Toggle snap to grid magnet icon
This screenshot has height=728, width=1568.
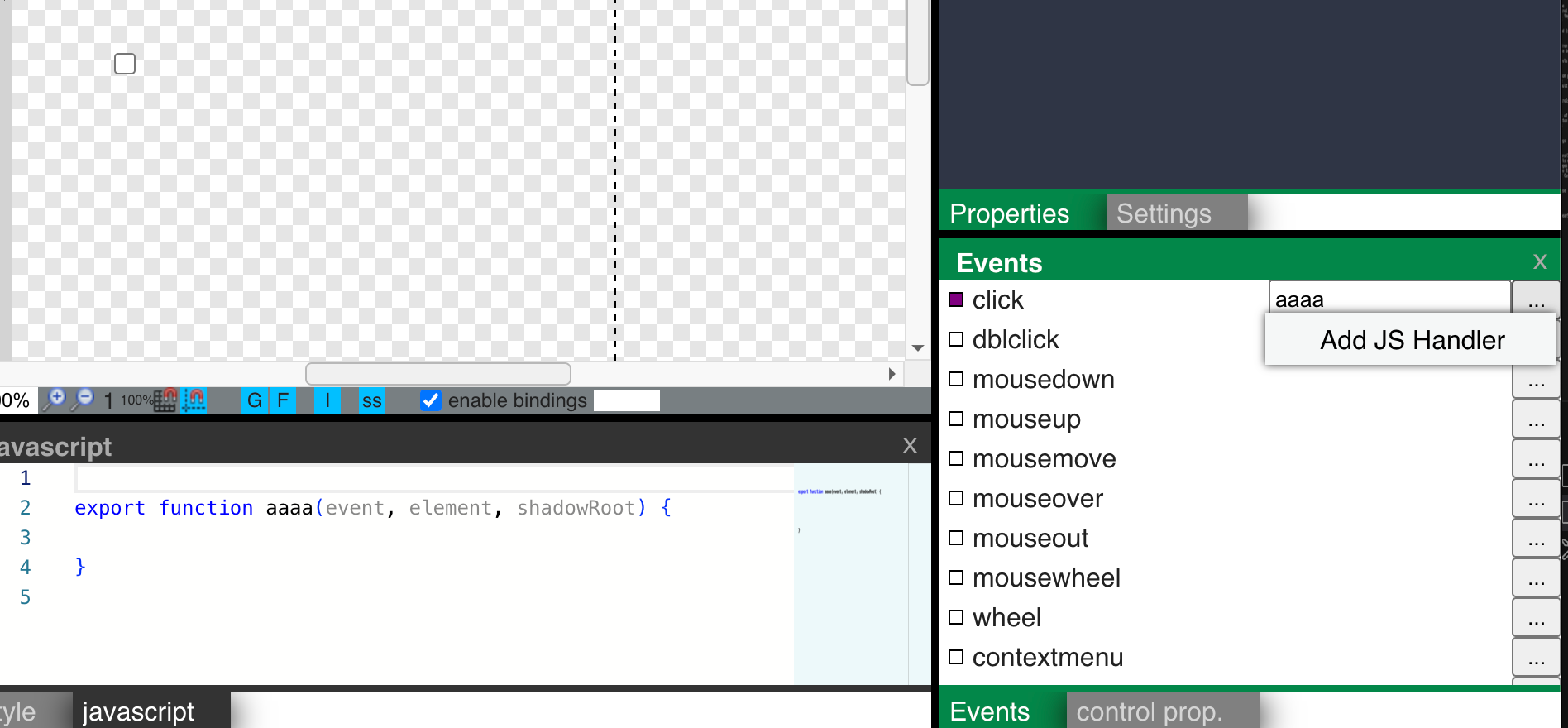click(x=165, y=400)
